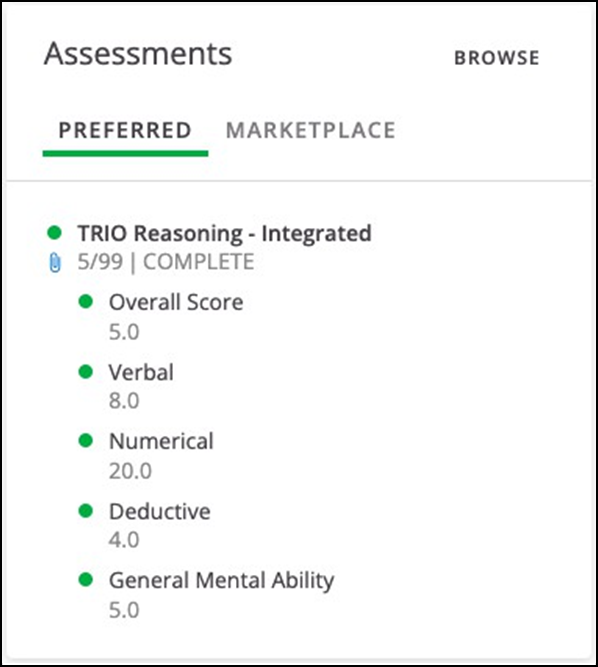Click the green dot beside General Mental Ability

[x=86, y=579]
